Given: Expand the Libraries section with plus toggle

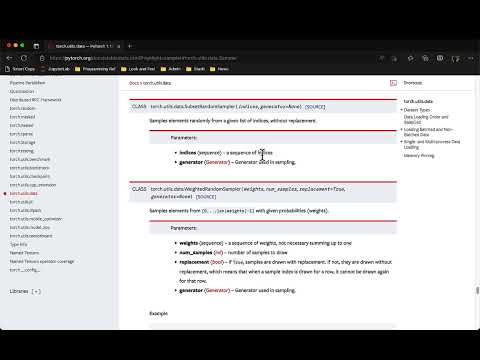Looking at the screenshot, I should coord(36,291).
